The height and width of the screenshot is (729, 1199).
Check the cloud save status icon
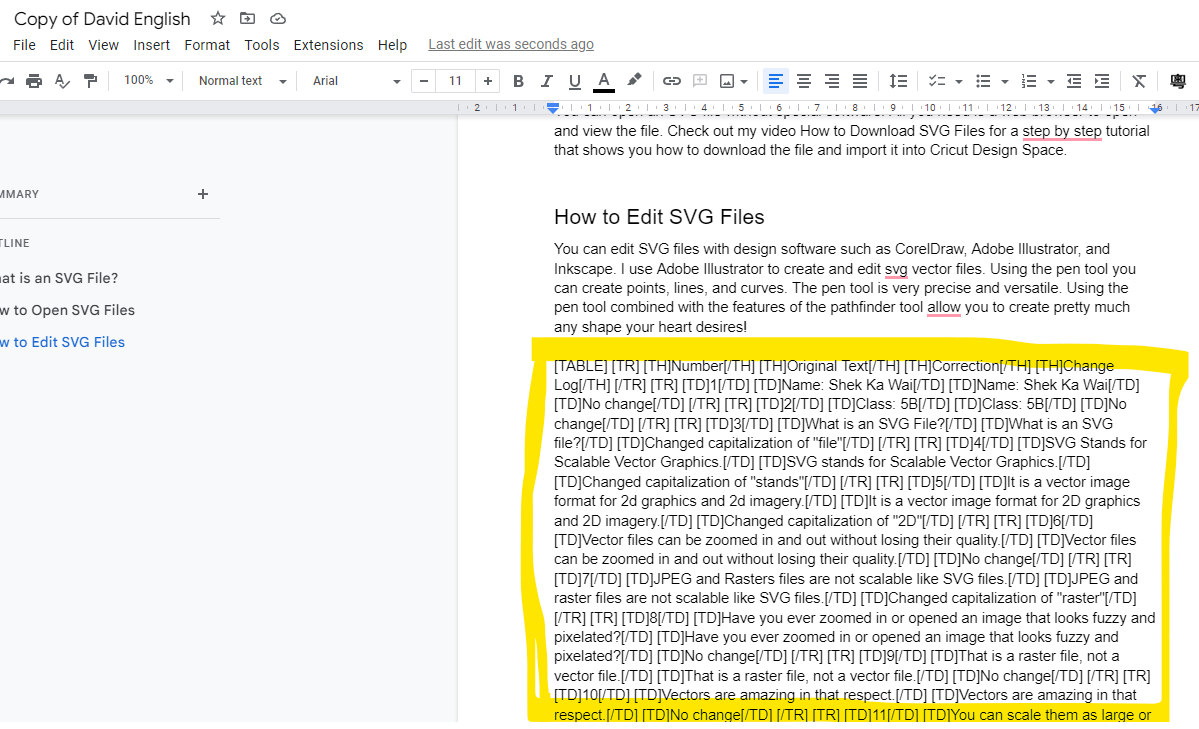tap(278, 18)
